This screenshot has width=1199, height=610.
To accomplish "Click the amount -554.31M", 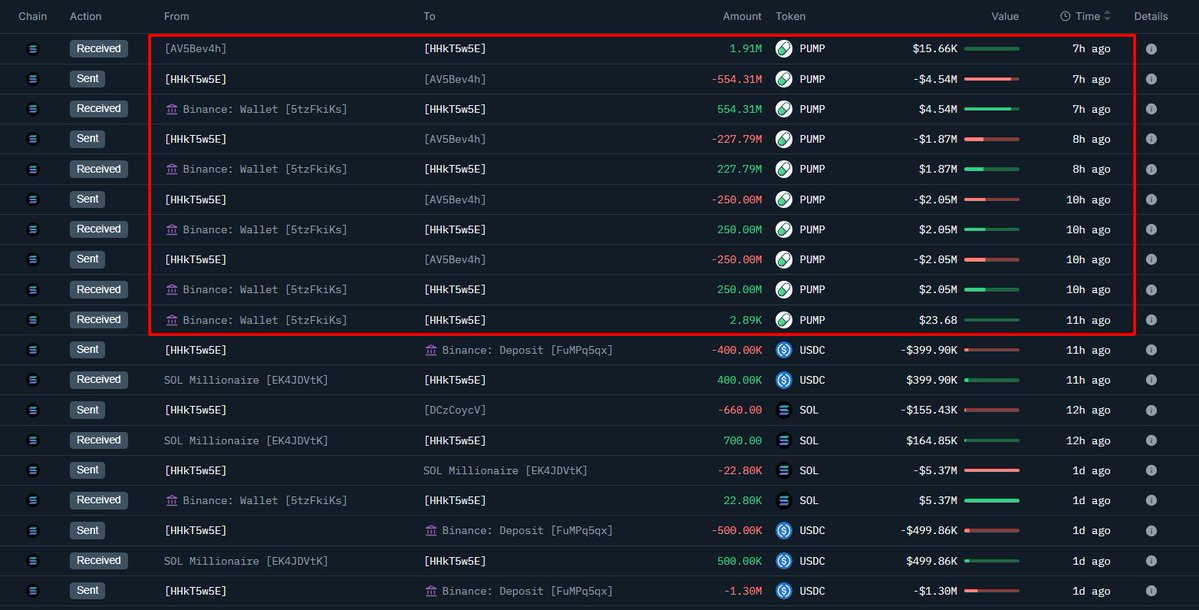I will (x=736, y=79).
